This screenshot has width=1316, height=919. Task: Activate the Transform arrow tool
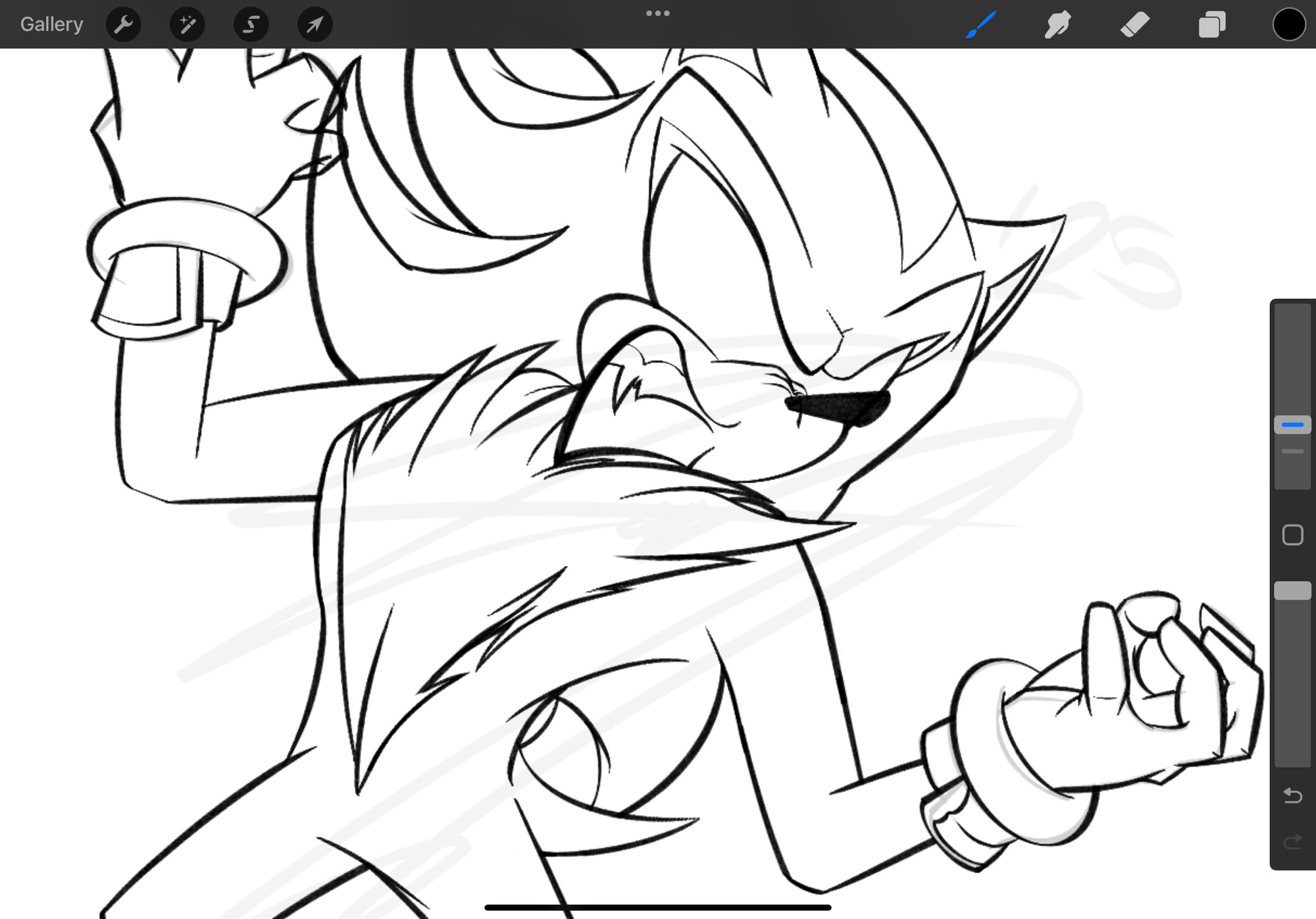click(315, 24)
